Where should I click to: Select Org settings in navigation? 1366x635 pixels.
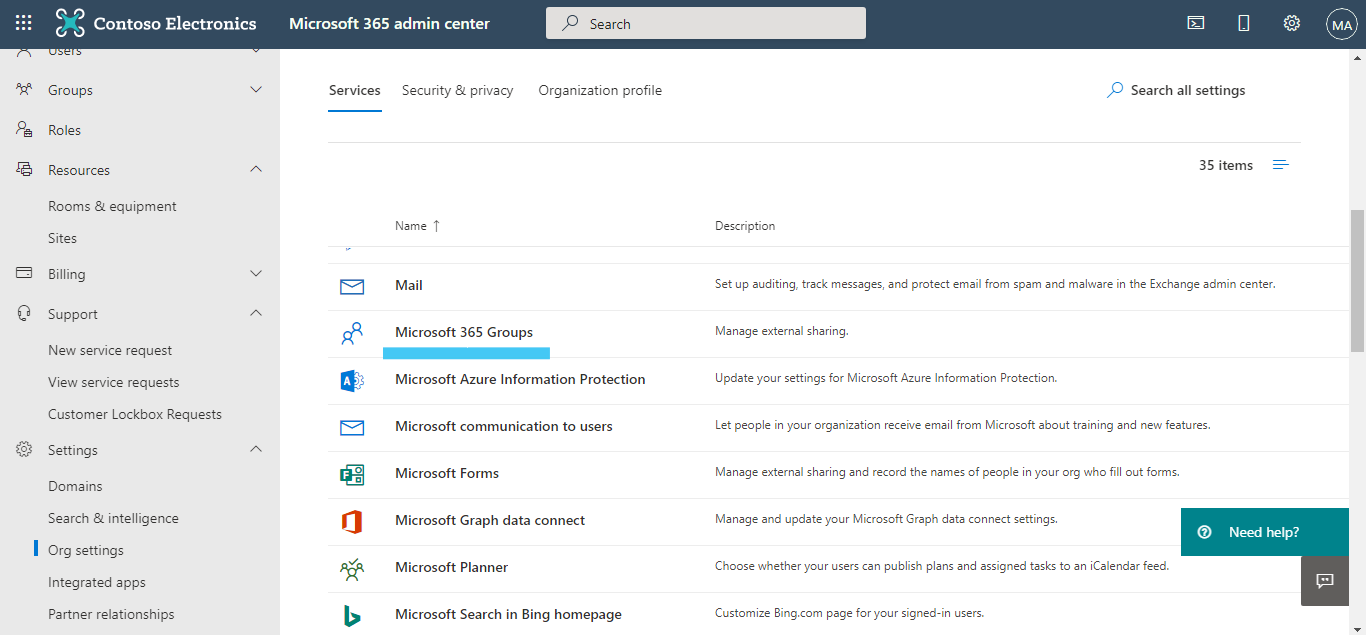(x=86, y=550)
